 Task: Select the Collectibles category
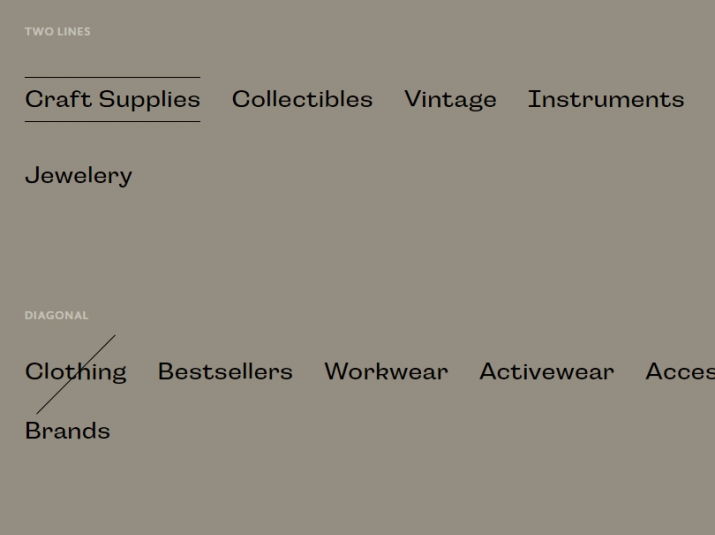[x=302, y=99]
